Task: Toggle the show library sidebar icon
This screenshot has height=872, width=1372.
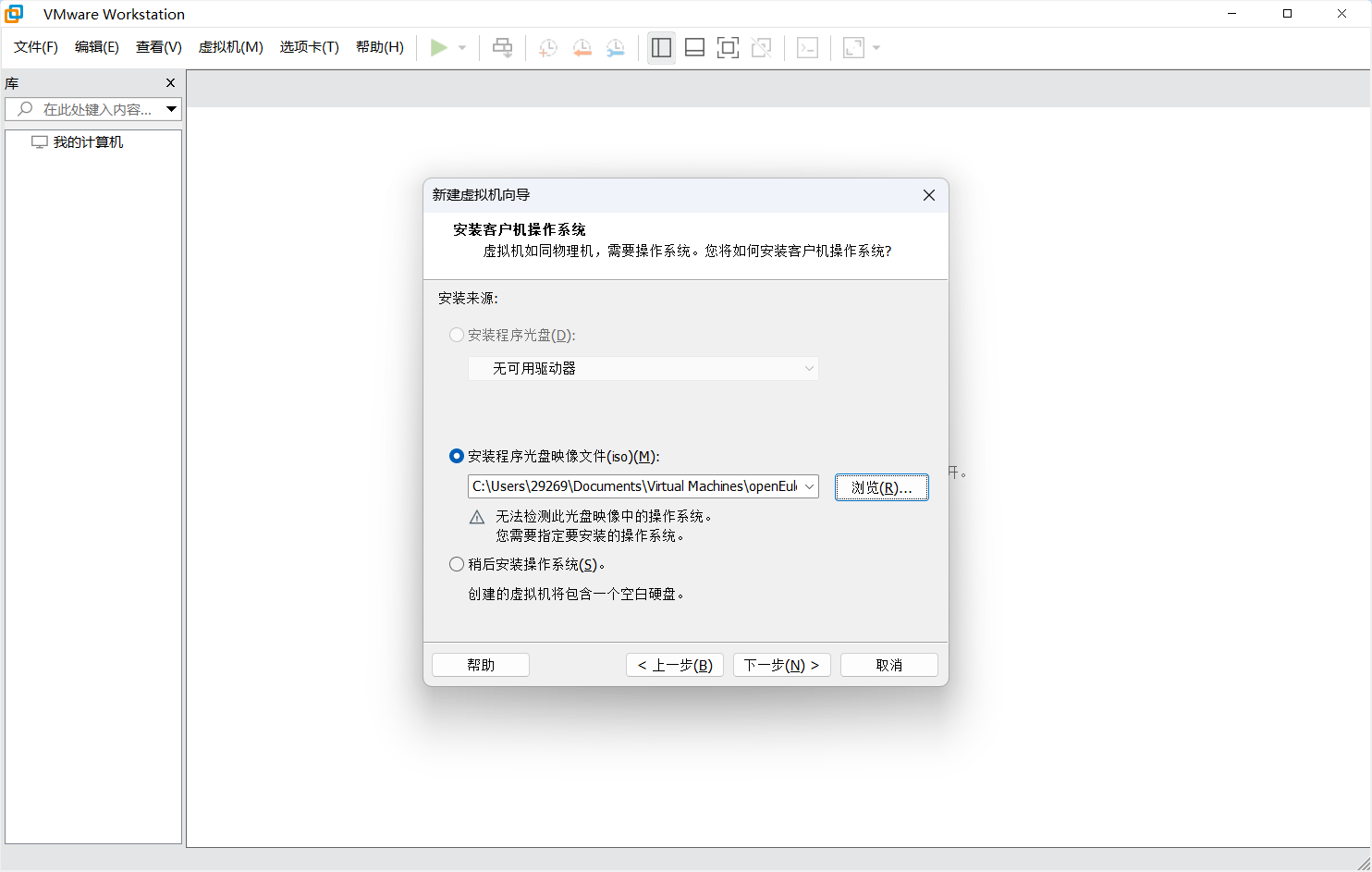Action: coord(661,48)
